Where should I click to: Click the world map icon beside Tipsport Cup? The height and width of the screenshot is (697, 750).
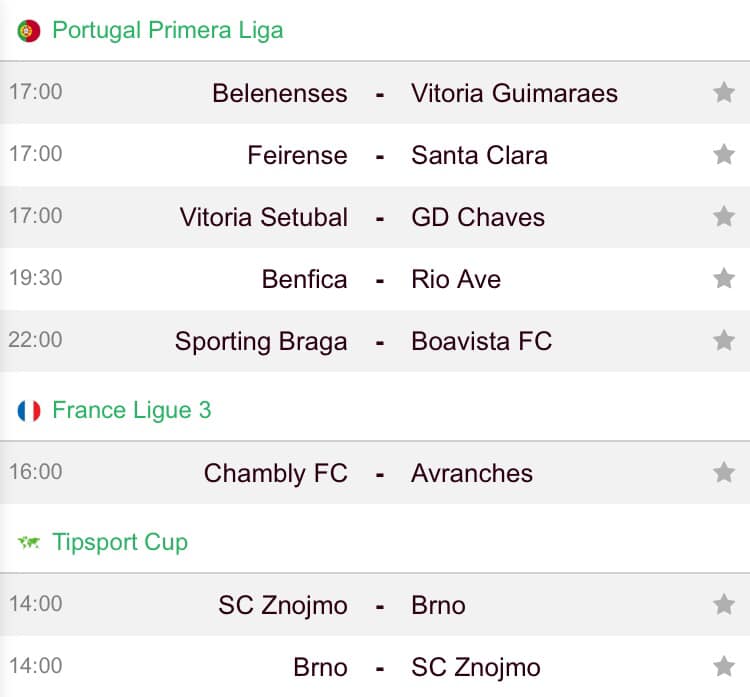29,542
